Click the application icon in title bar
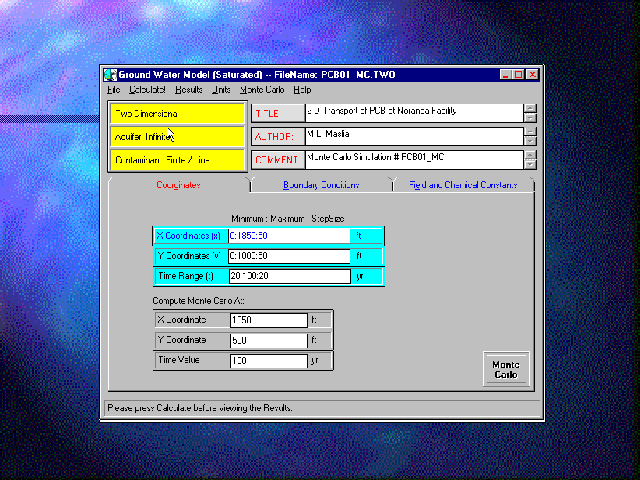The height and width of the screenshot is (480, 640). point(110,75)
